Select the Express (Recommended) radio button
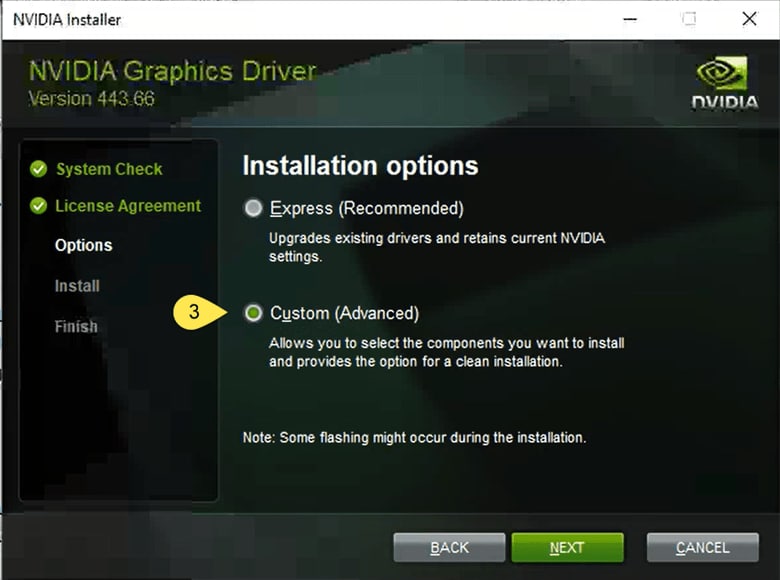This screenshot has width=780, height=580. click(253, 208)
